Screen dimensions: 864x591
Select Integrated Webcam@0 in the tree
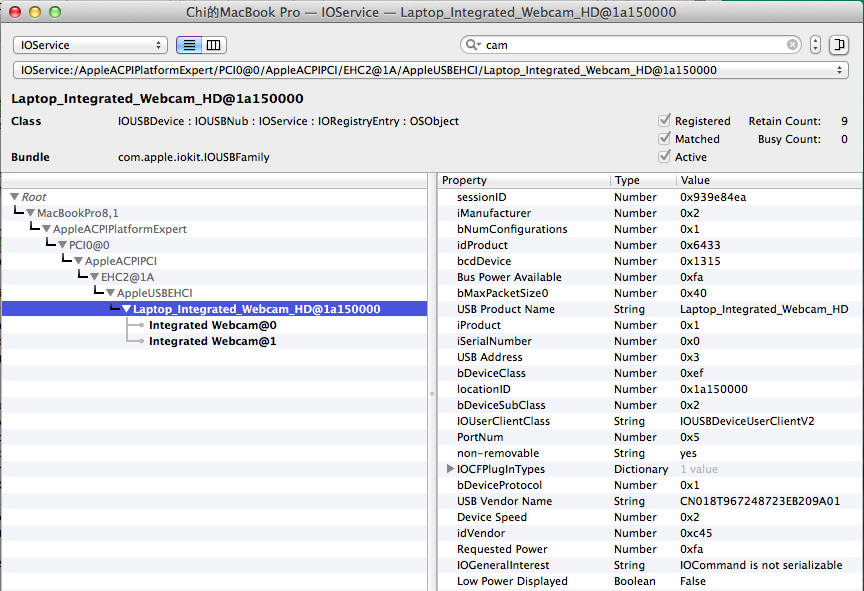click(212, 325)
